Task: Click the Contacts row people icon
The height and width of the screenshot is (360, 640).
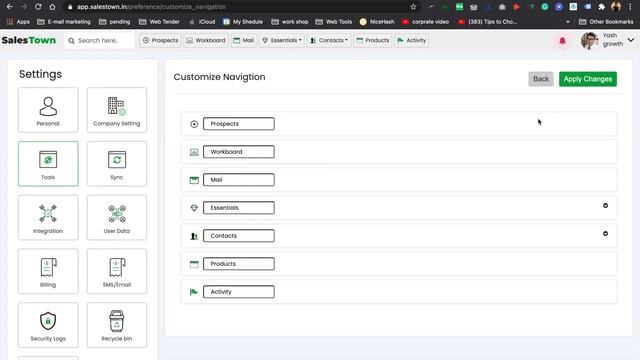Action: point(194,236)
